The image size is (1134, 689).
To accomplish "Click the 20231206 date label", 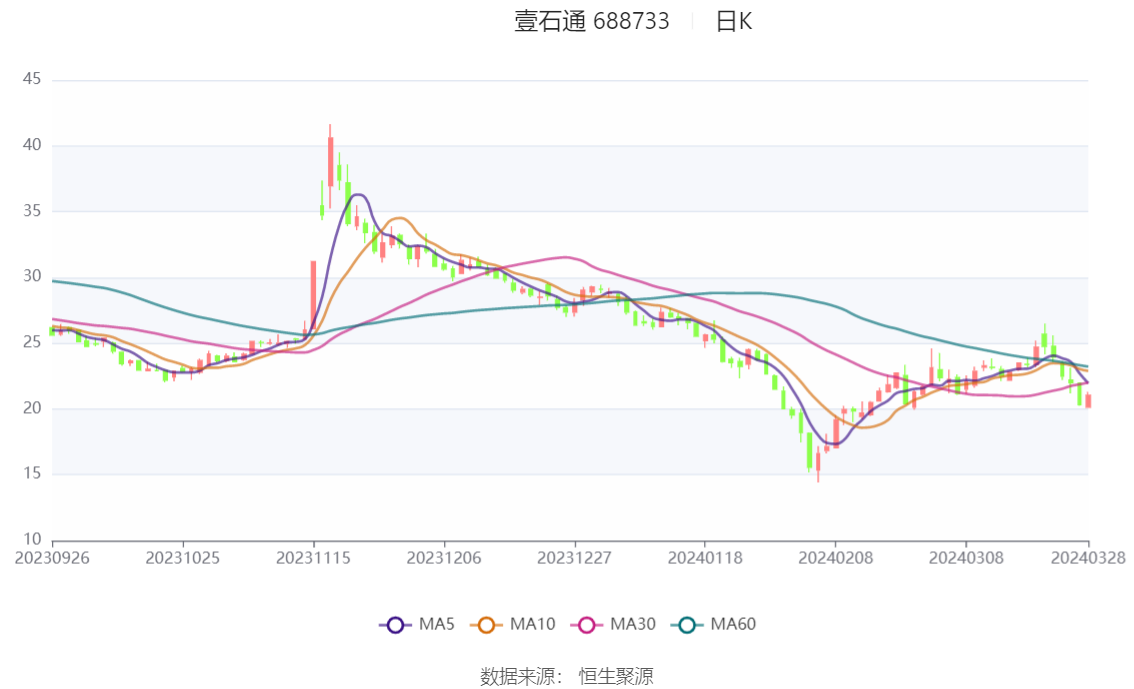I will [x=443, y=558].
